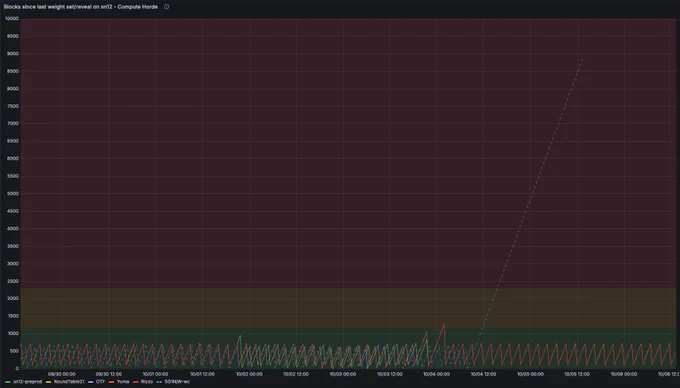
Task: Click the y-axis label '2500'
Action: point(13,281)
